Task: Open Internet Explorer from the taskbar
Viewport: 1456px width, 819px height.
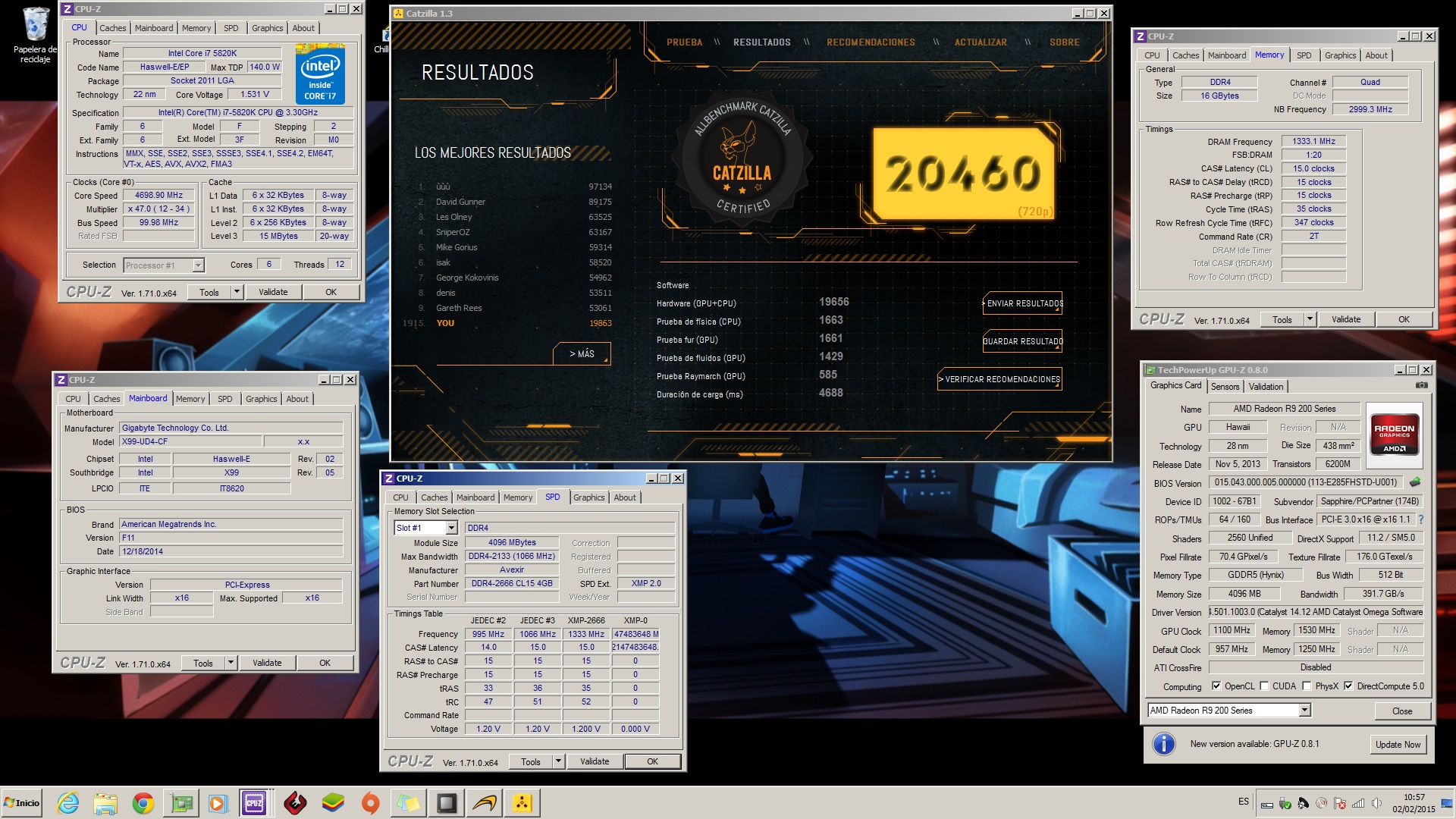Action: 68,803
